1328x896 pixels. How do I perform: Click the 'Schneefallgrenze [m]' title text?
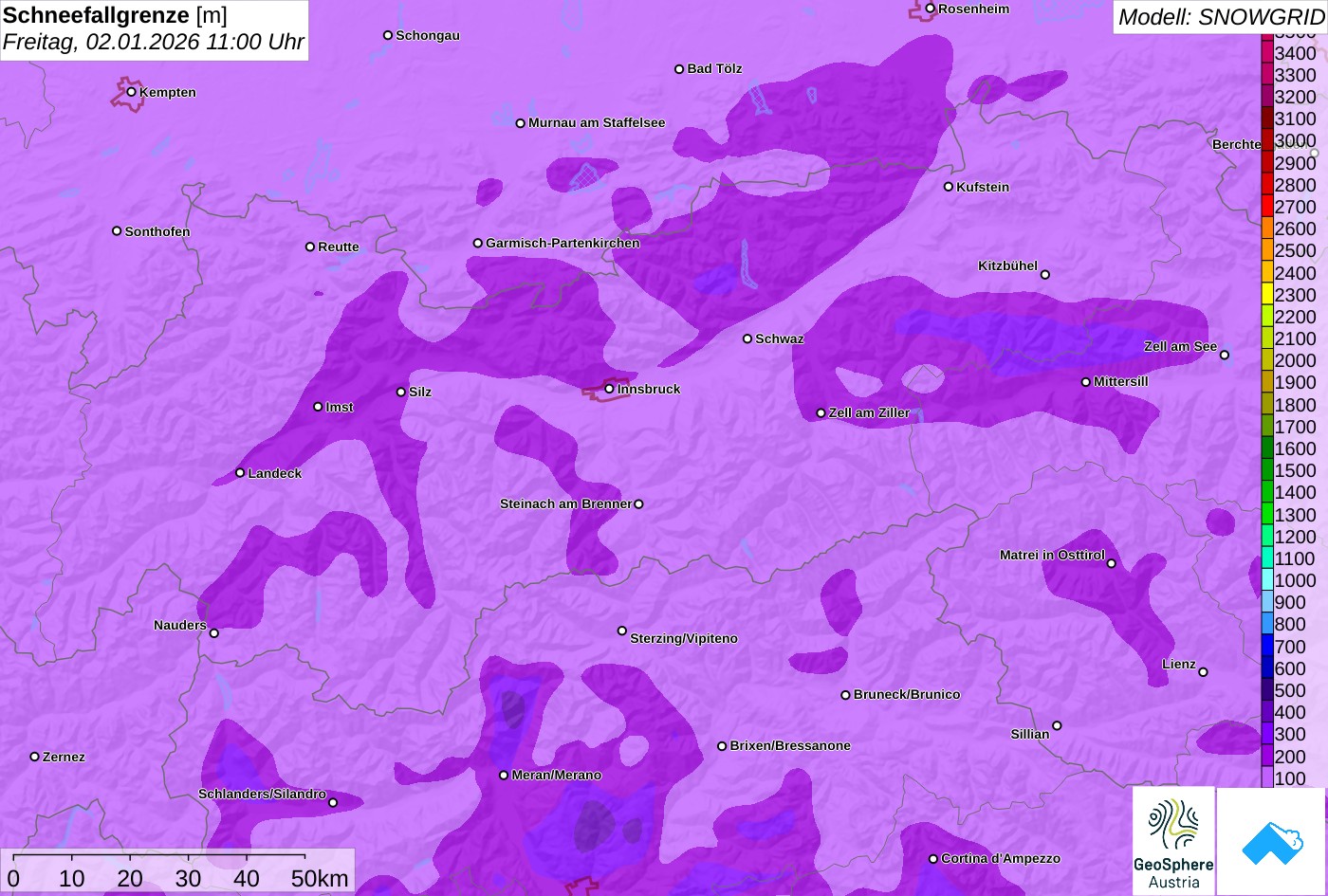(115, 15)
